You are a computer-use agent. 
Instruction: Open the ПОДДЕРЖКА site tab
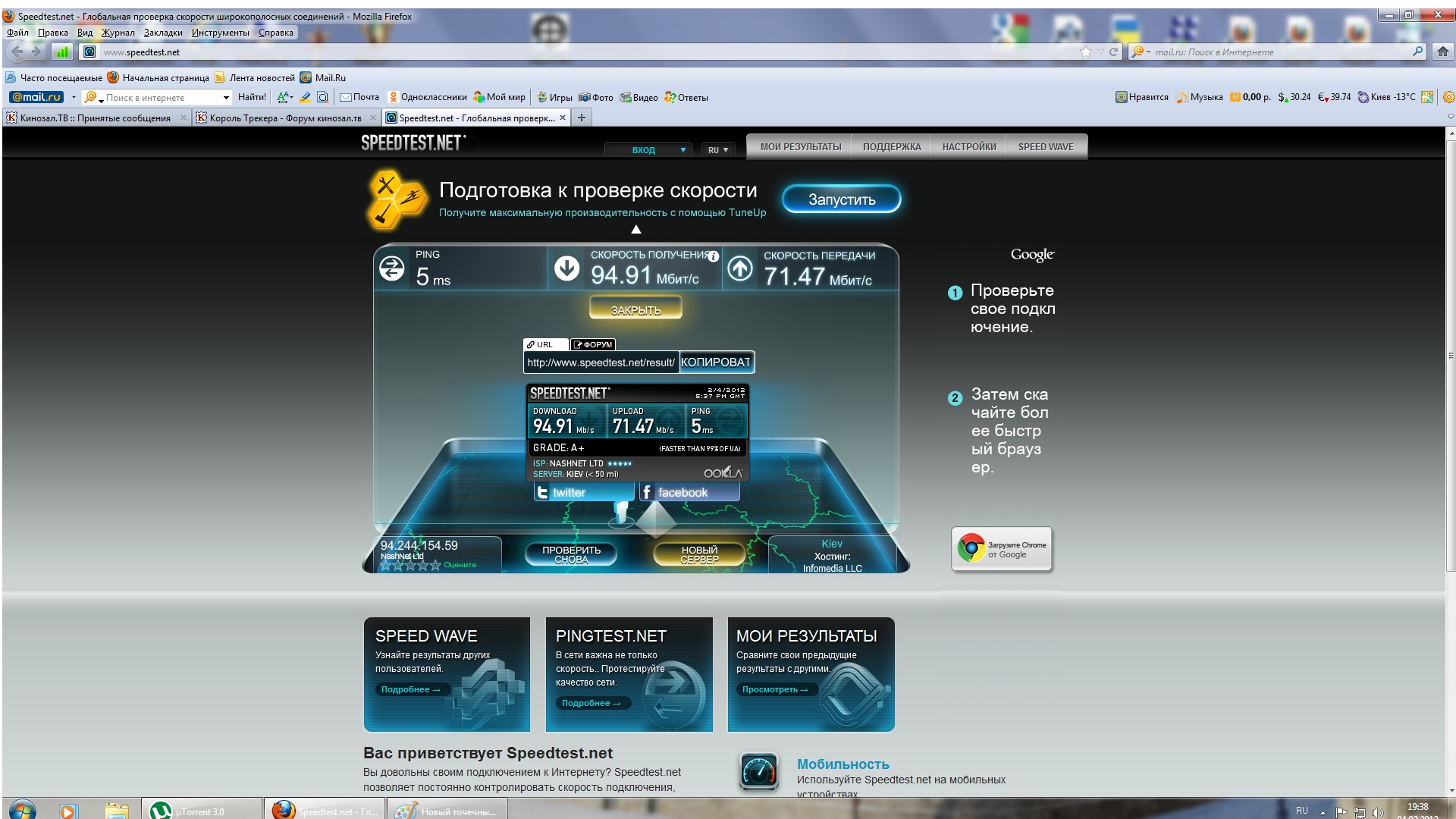click(x=892, y=147)
